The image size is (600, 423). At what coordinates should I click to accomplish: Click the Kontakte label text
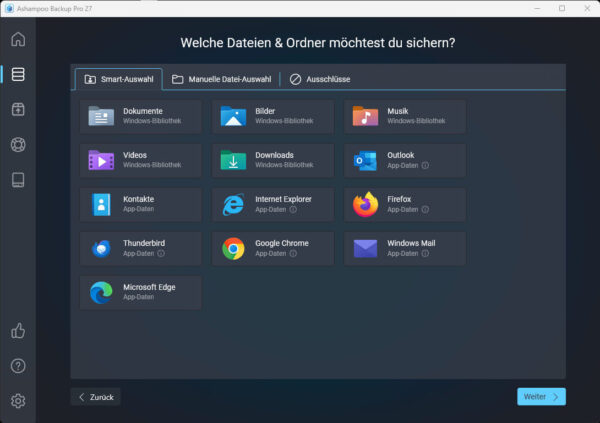[139, 199]
